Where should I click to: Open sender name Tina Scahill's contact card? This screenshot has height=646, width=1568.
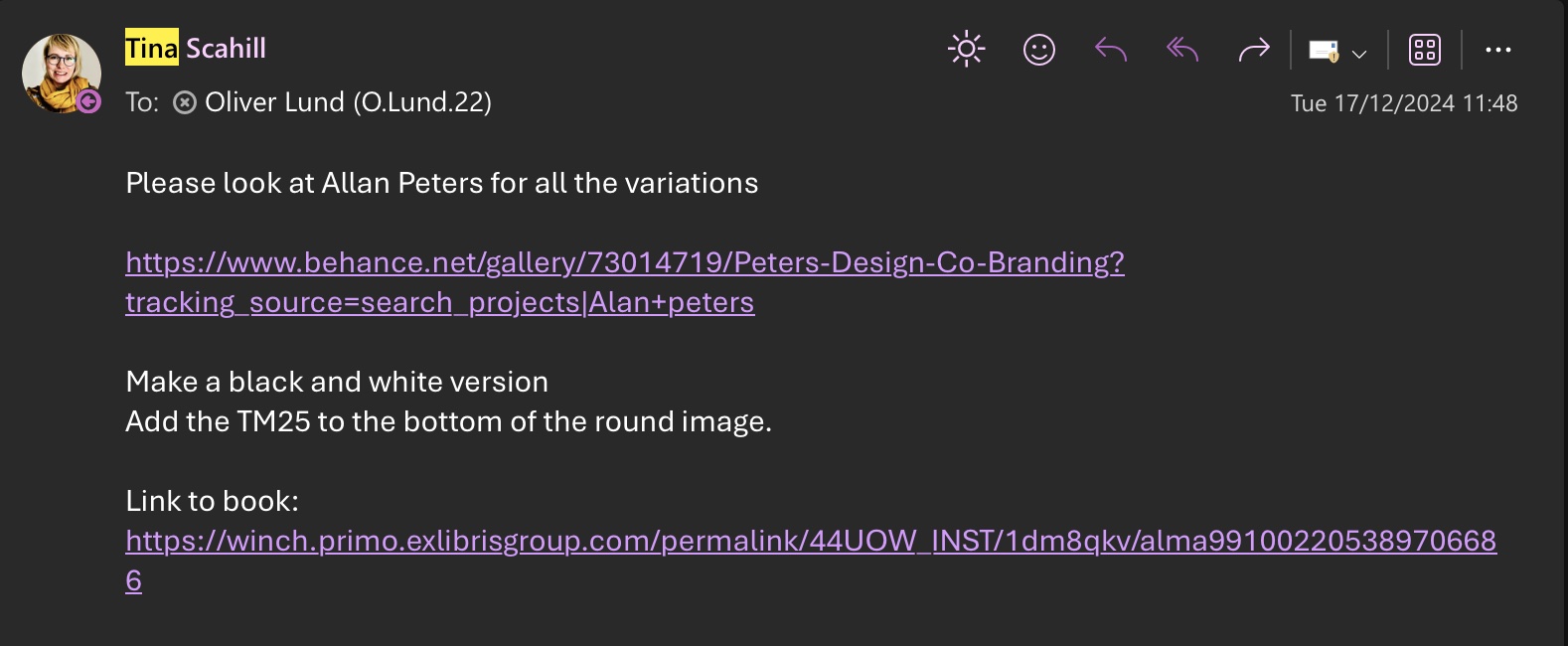[x=196, y=48]
